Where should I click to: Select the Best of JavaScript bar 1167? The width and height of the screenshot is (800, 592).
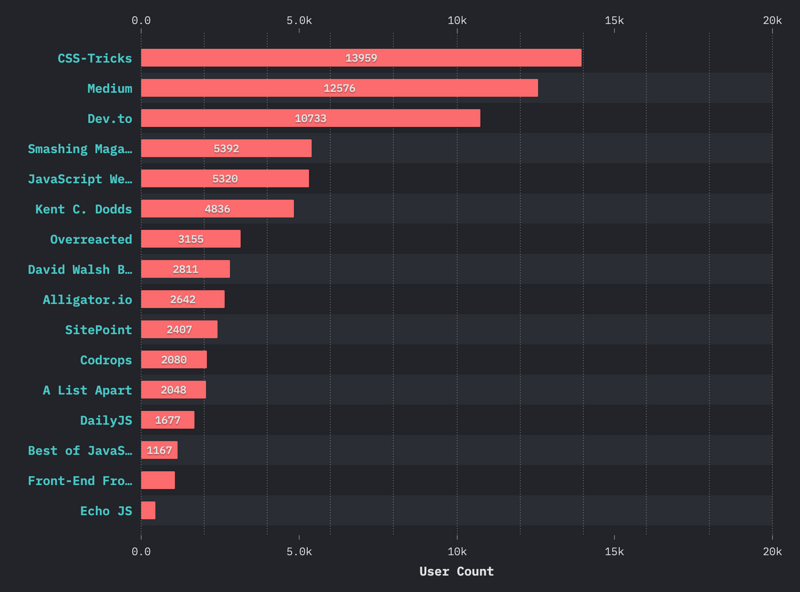[x=159, y=450]
